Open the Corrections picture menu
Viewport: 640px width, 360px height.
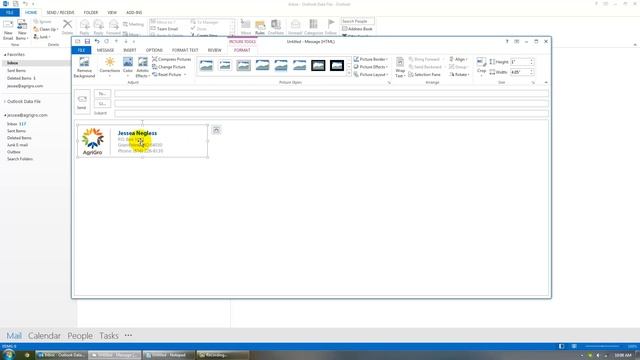click(109, 67)
